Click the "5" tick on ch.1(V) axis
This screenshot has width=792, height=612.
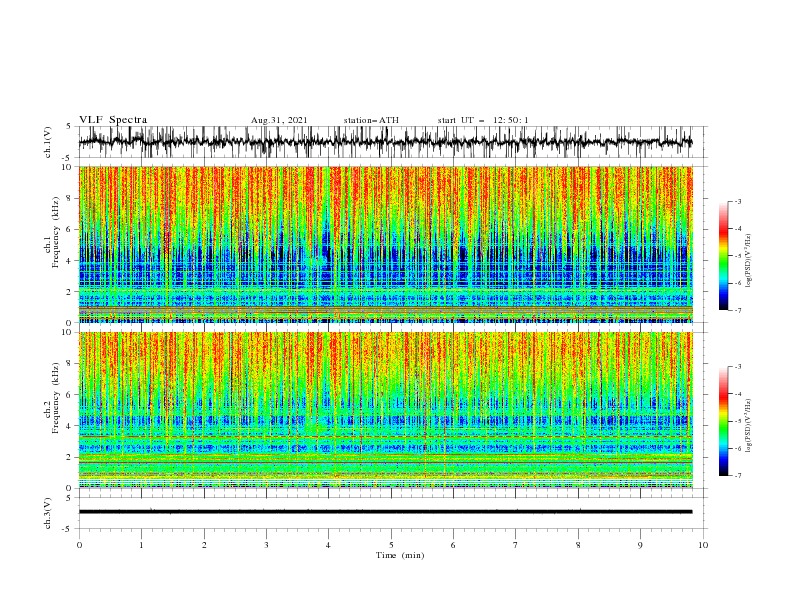click(x=69, y=126)
